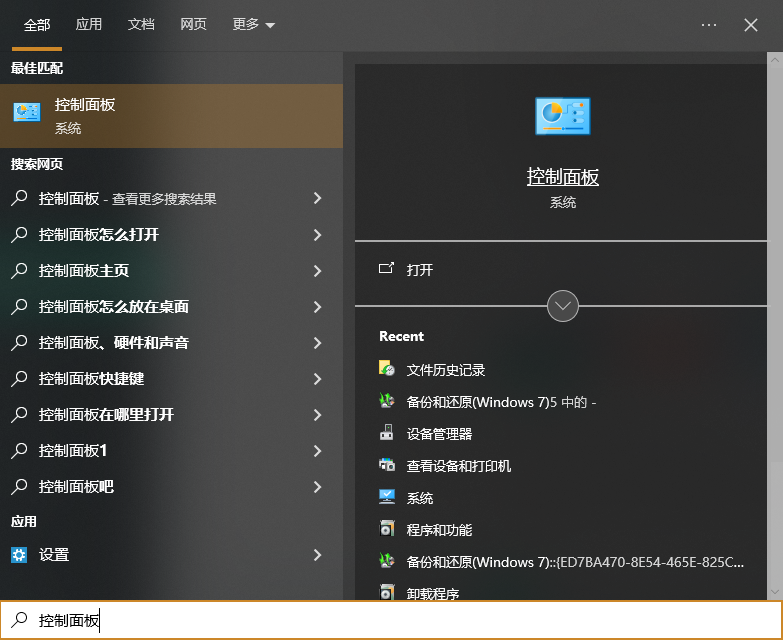Viewport: 783px width, 640px height.
Task: Click search icon beside 控制面板主页
Action: [x=19, y=270]
